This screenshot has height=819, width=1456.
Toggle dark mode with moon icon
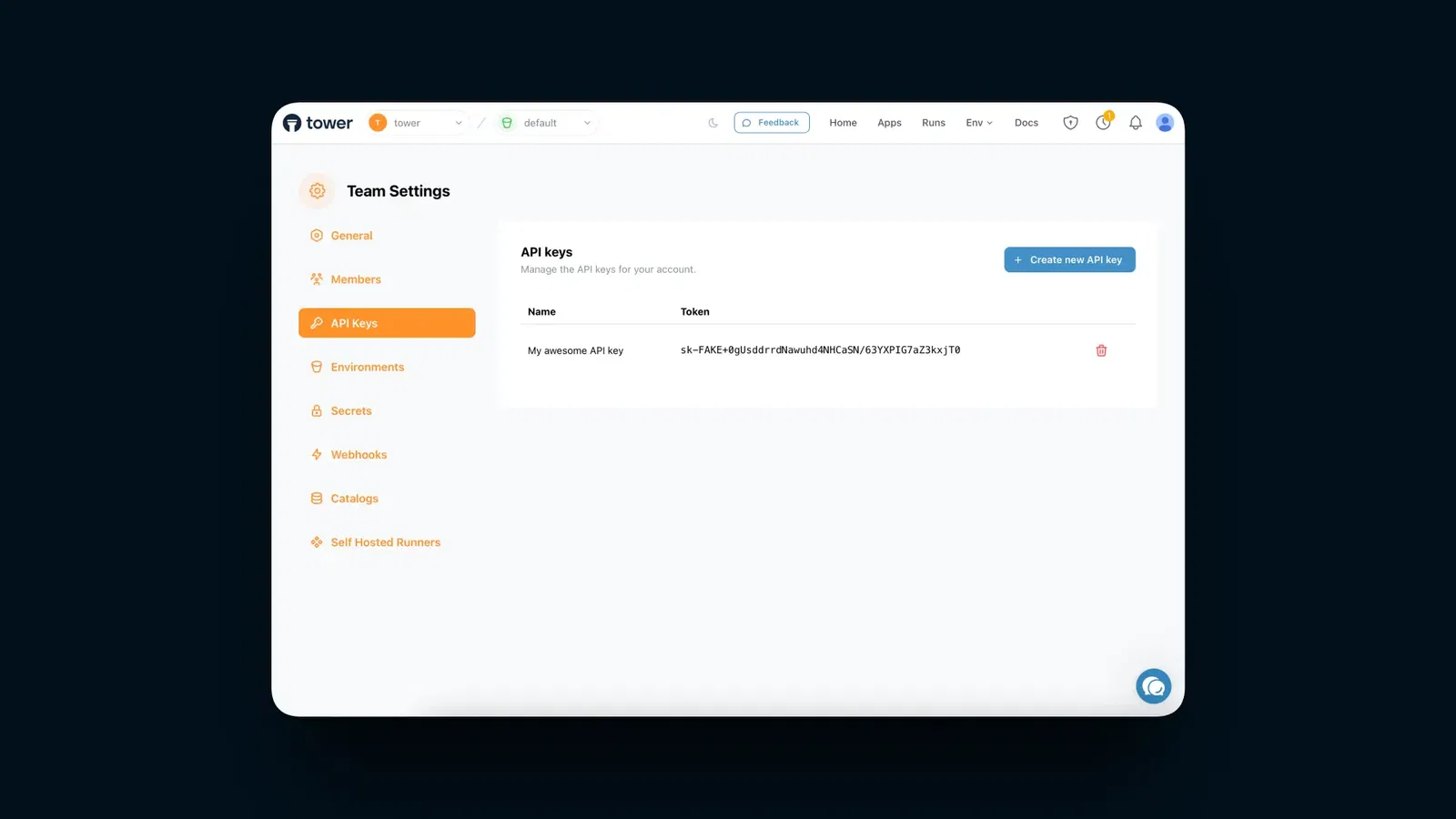tap(713, 122)
